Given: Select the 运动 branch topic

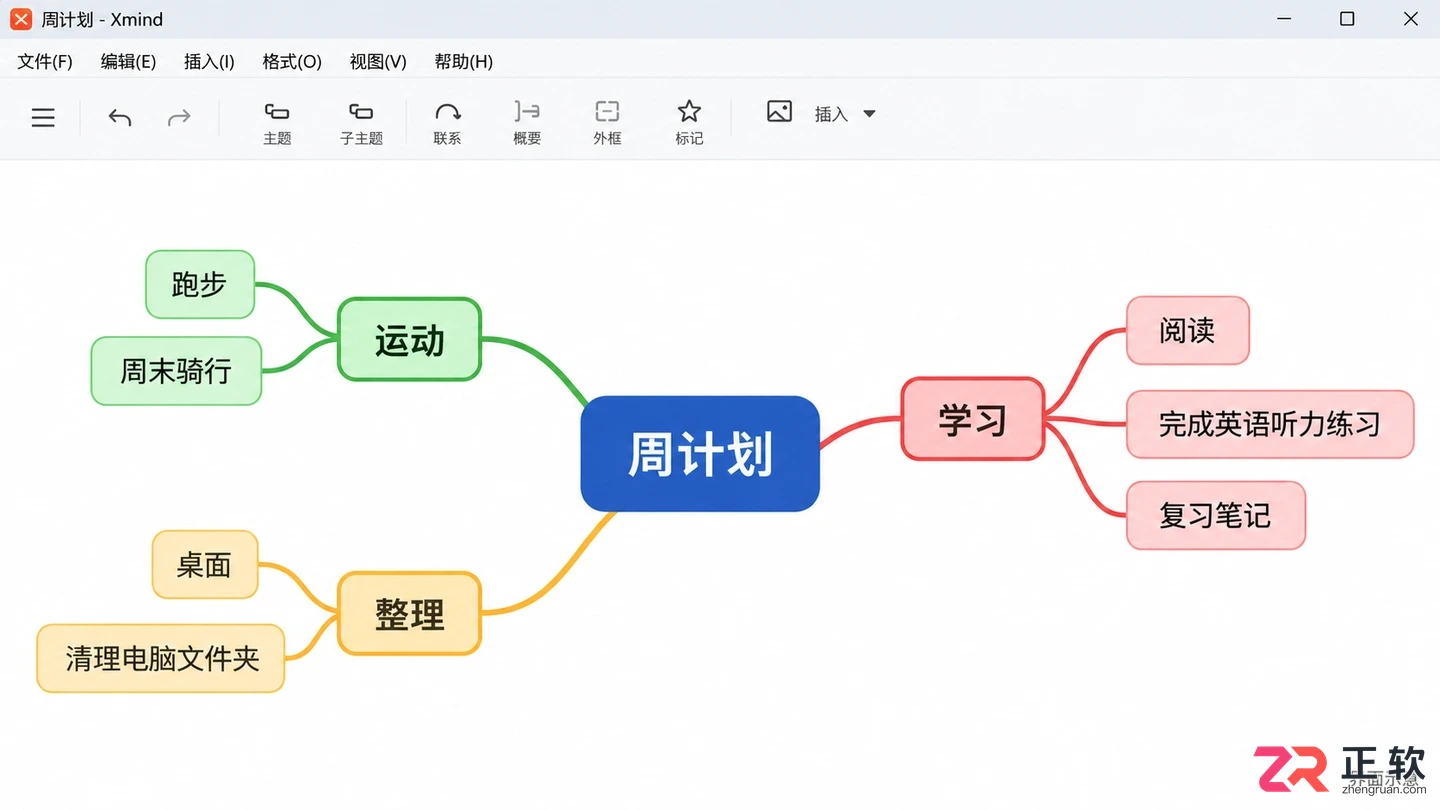Looking at the screenshot, I should click(409, 340).
